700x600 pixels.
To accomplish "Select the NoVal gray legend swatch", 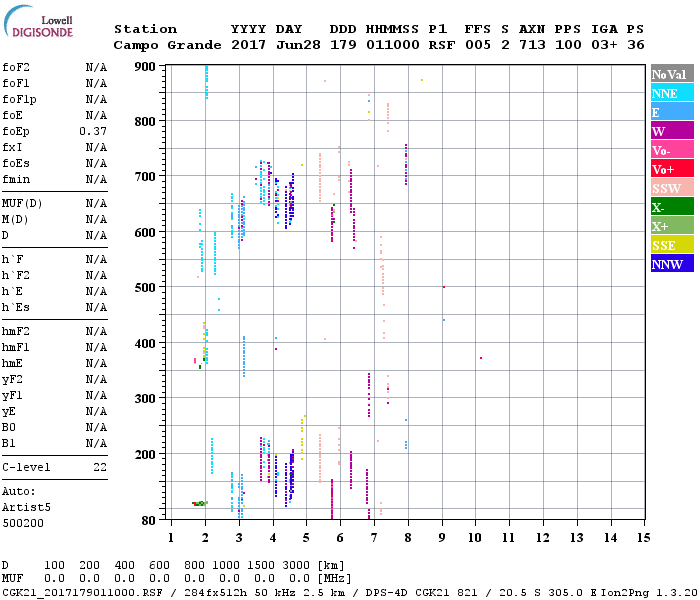I will click(x=671, y=75).
